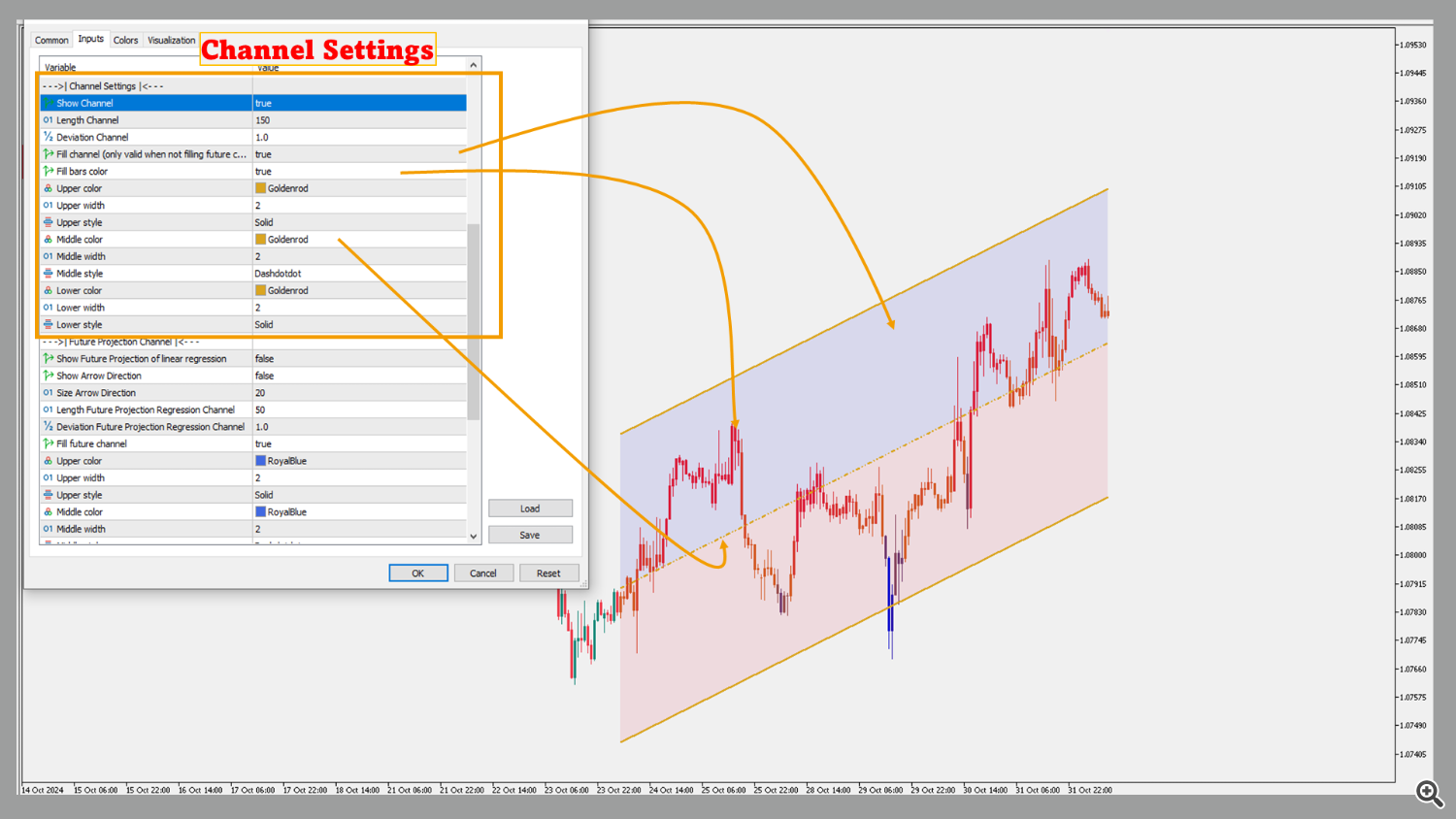Select the Channel Settings section header row
The image size is (1456, 819).
[x=253, y=86]
